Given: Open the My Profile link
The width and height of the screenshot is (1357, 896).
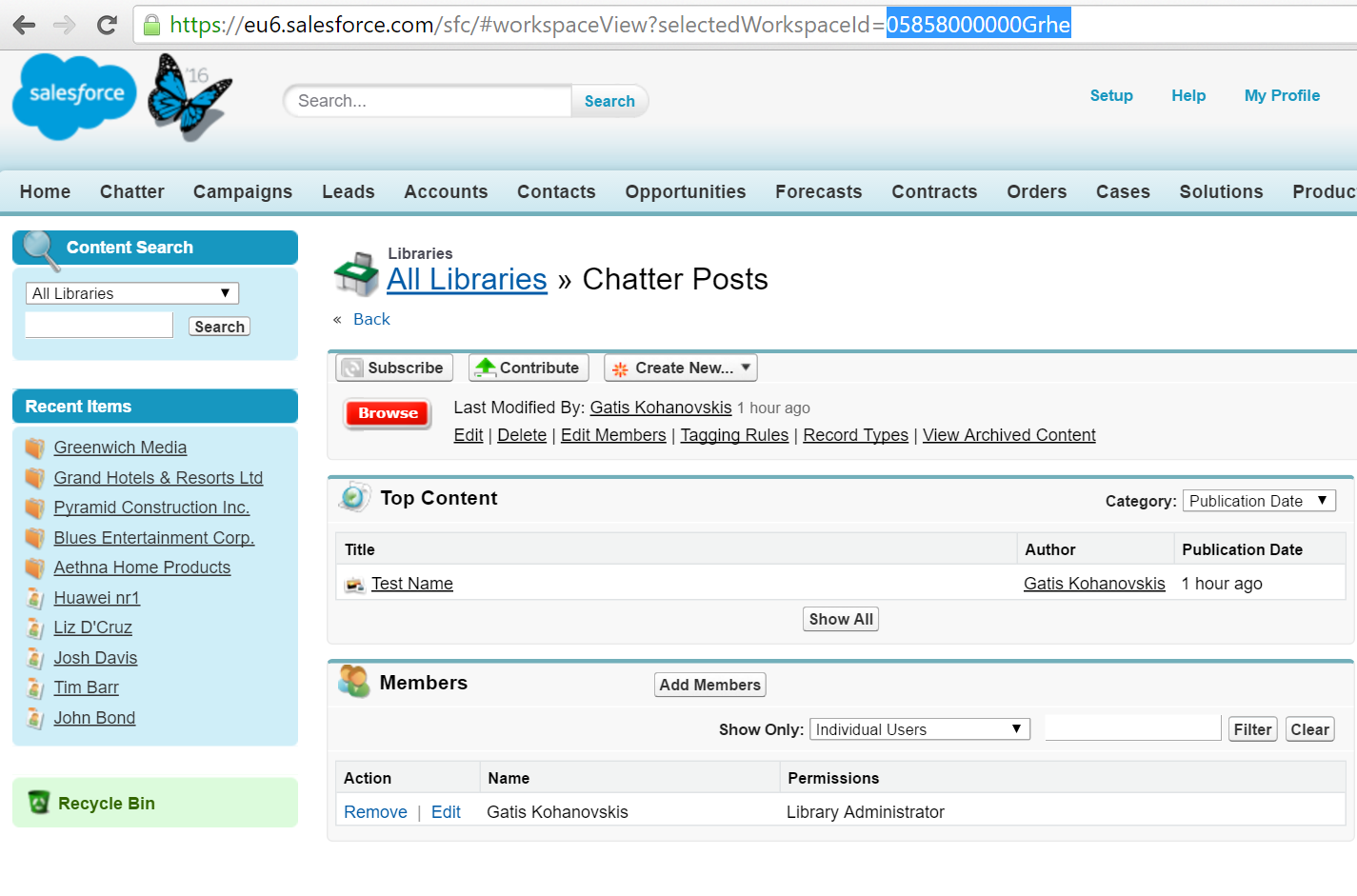Looking at the screenshot, I should (1282, 95).
